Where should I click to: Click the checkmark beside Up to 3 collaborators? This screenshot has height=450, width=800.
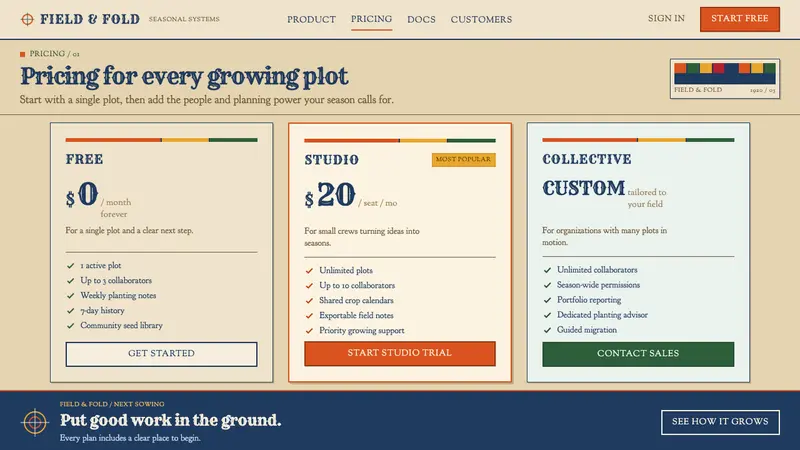tap(70, 281)
